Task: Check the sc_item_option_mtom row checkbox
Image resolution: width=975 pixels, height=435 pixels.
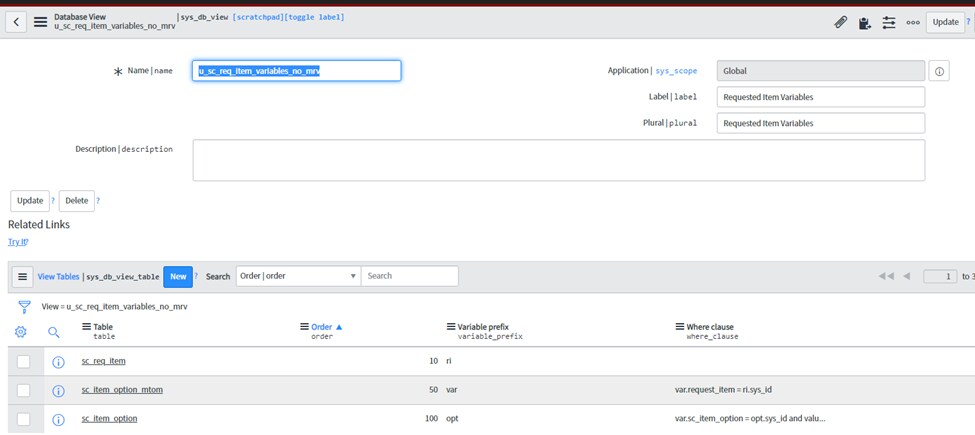Action: point(23,391)
